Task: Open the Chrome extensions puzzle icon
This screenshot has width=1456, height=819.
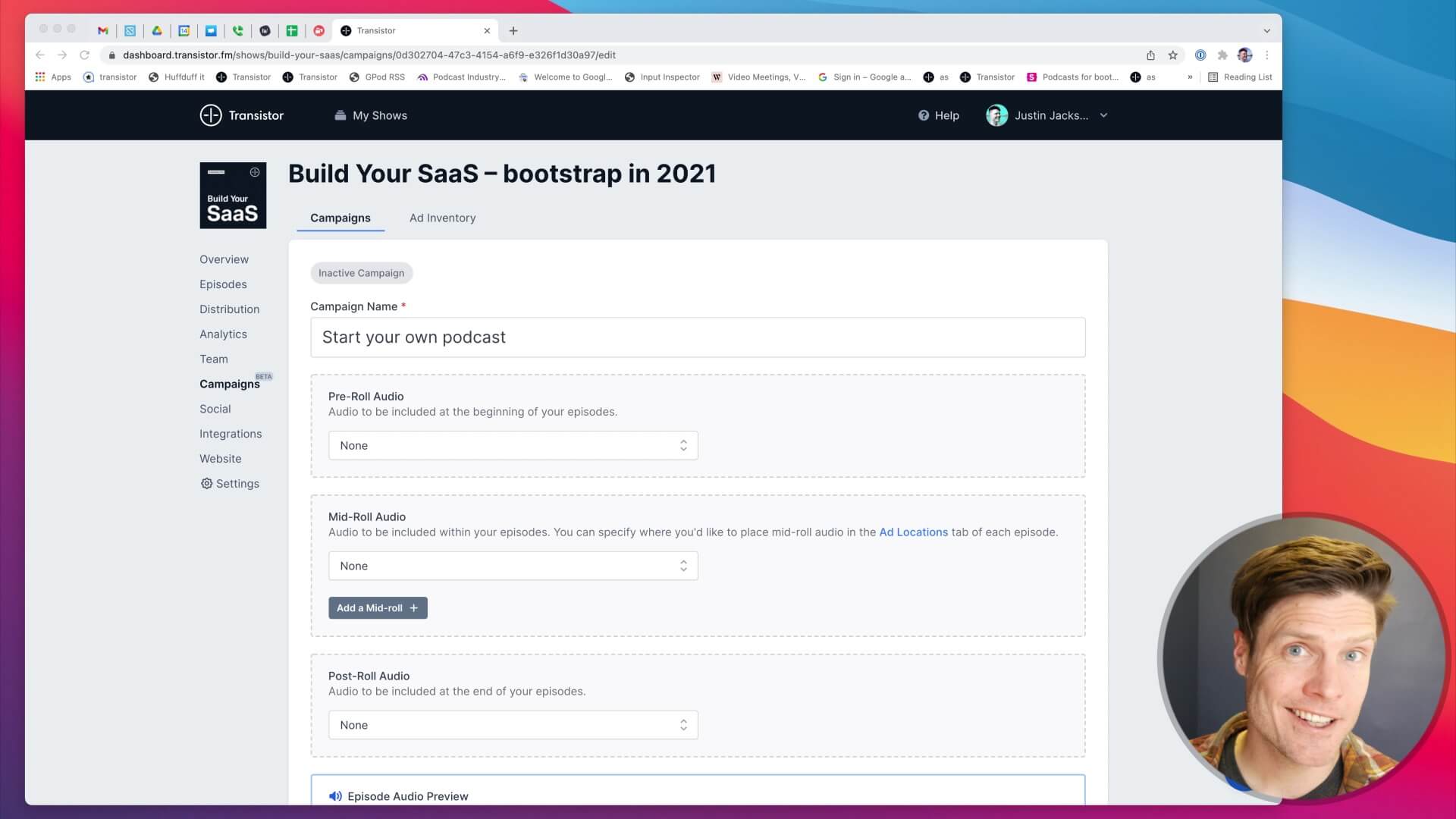Action: pyautogui.click(x=1222, y=55)
